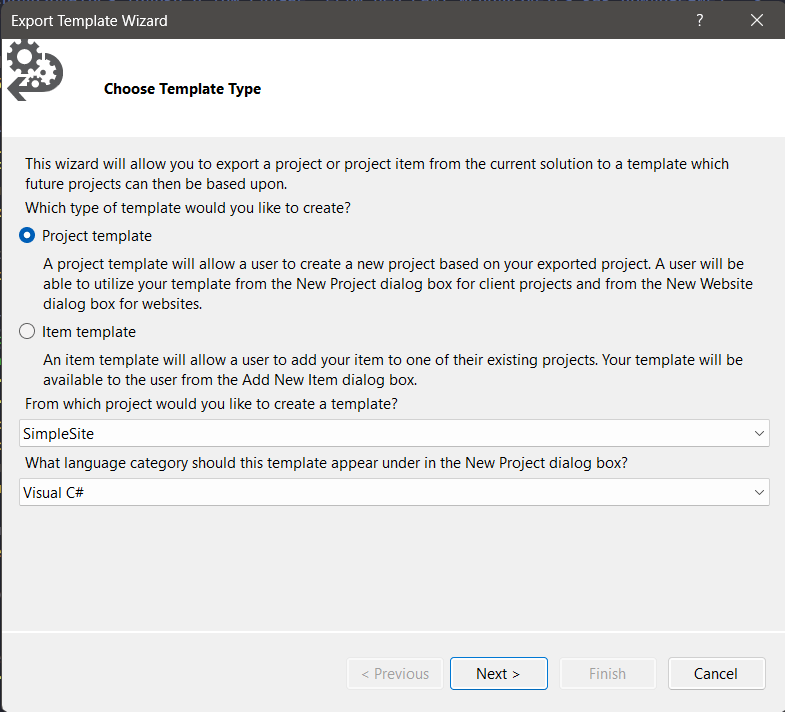Screen dimensions: 785x712
Task: Click the greyed-out Finish button
Action: coord(607,674)
